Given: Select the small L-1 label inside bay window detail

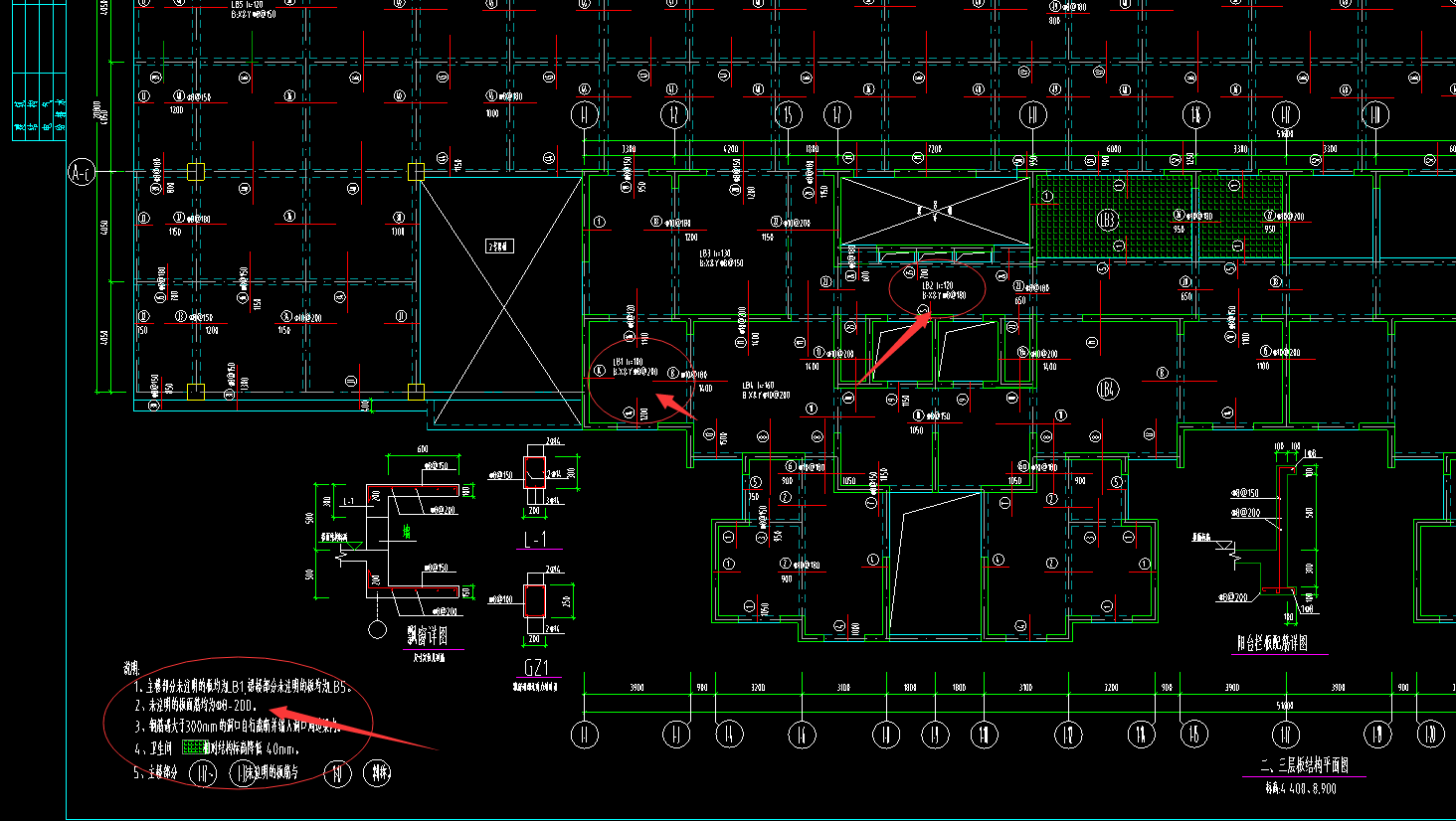Looking at the screenshot, I should click(x=348, y=502).
